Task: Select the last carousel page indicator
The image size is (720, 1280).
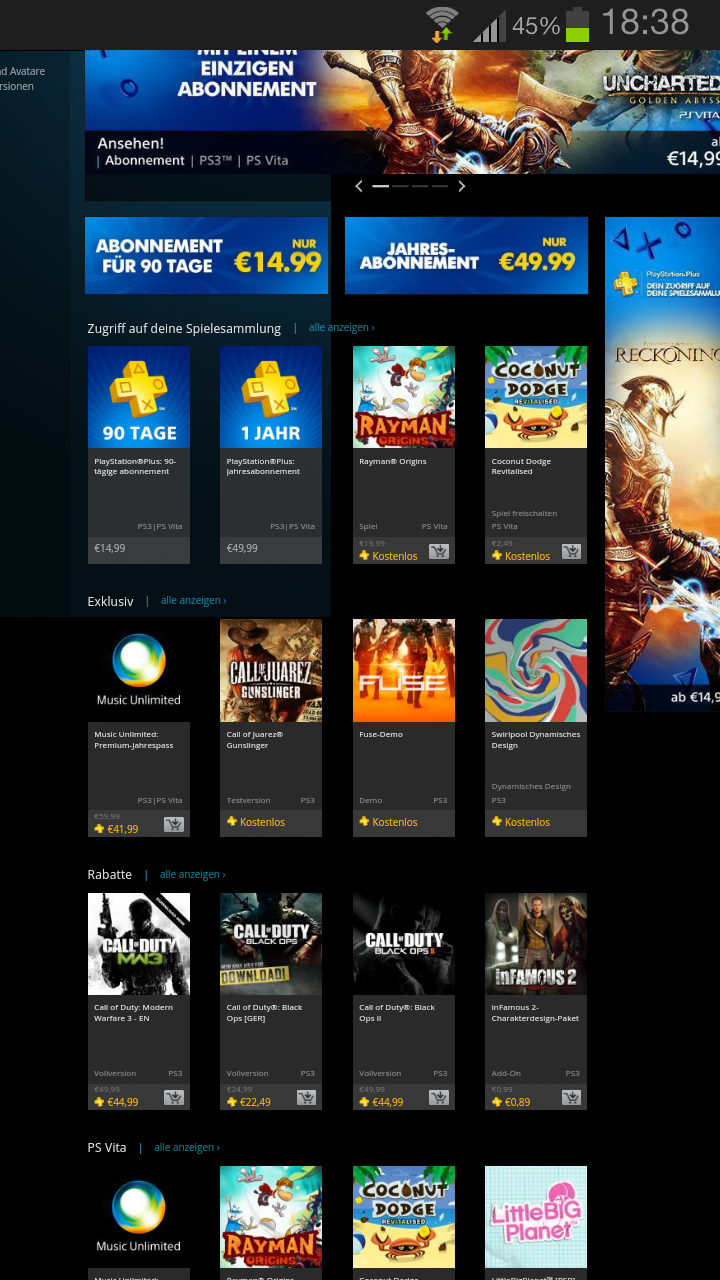Action: coord(440,186)
